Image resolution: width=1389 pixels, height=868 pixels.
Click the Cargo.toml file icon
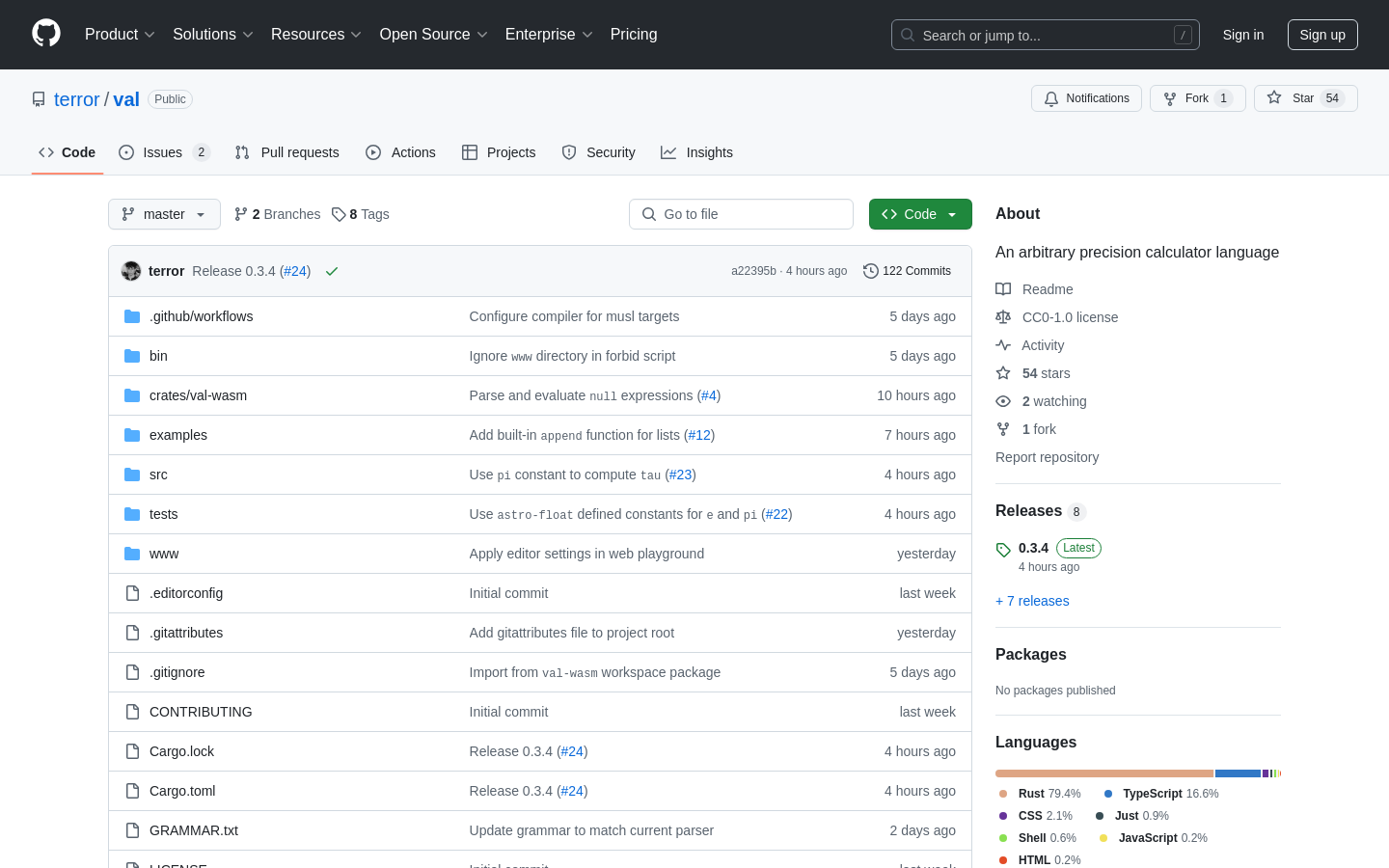tap(132, 791)
